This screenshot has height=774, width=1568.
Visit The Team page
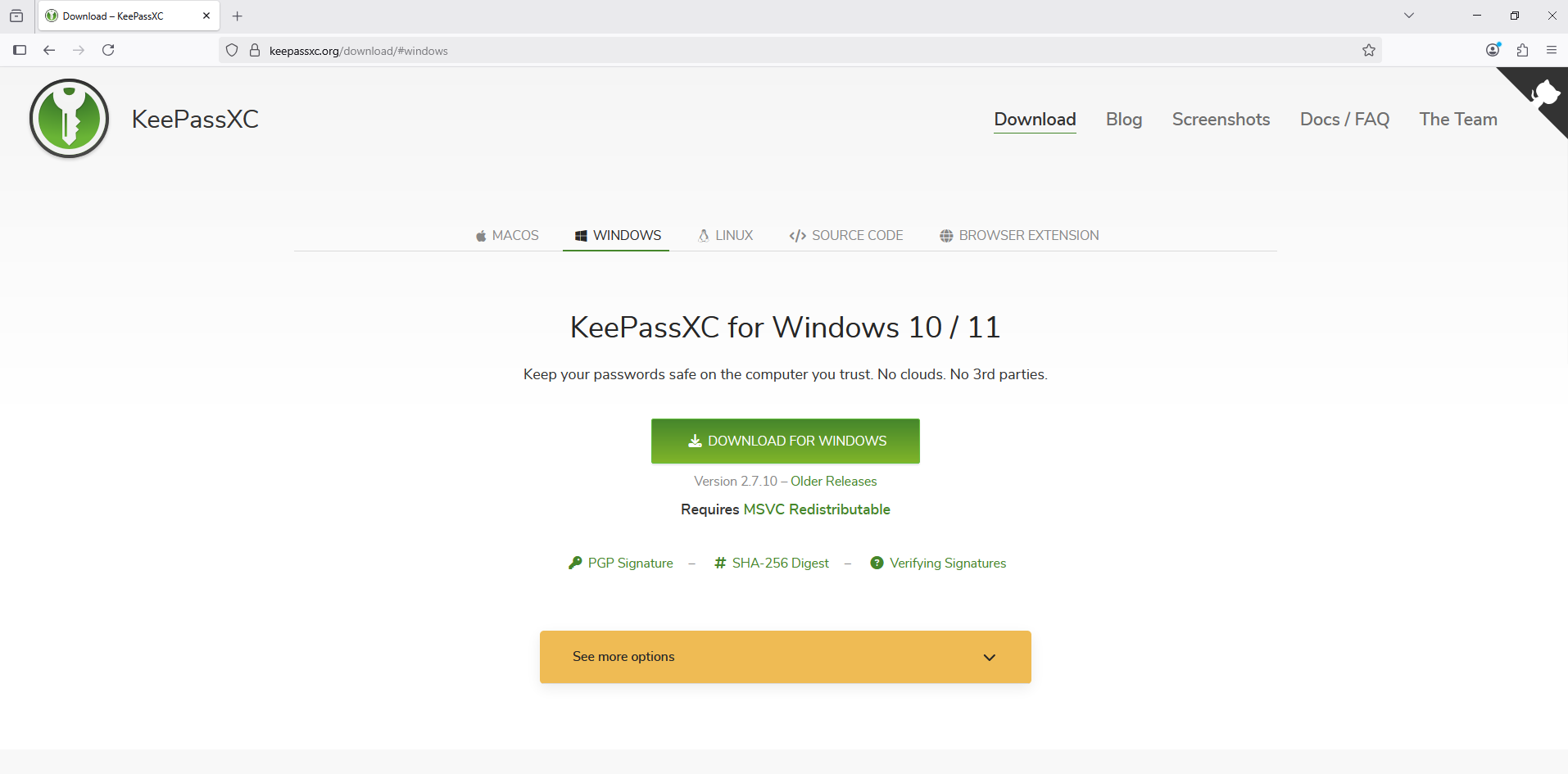1458,120
